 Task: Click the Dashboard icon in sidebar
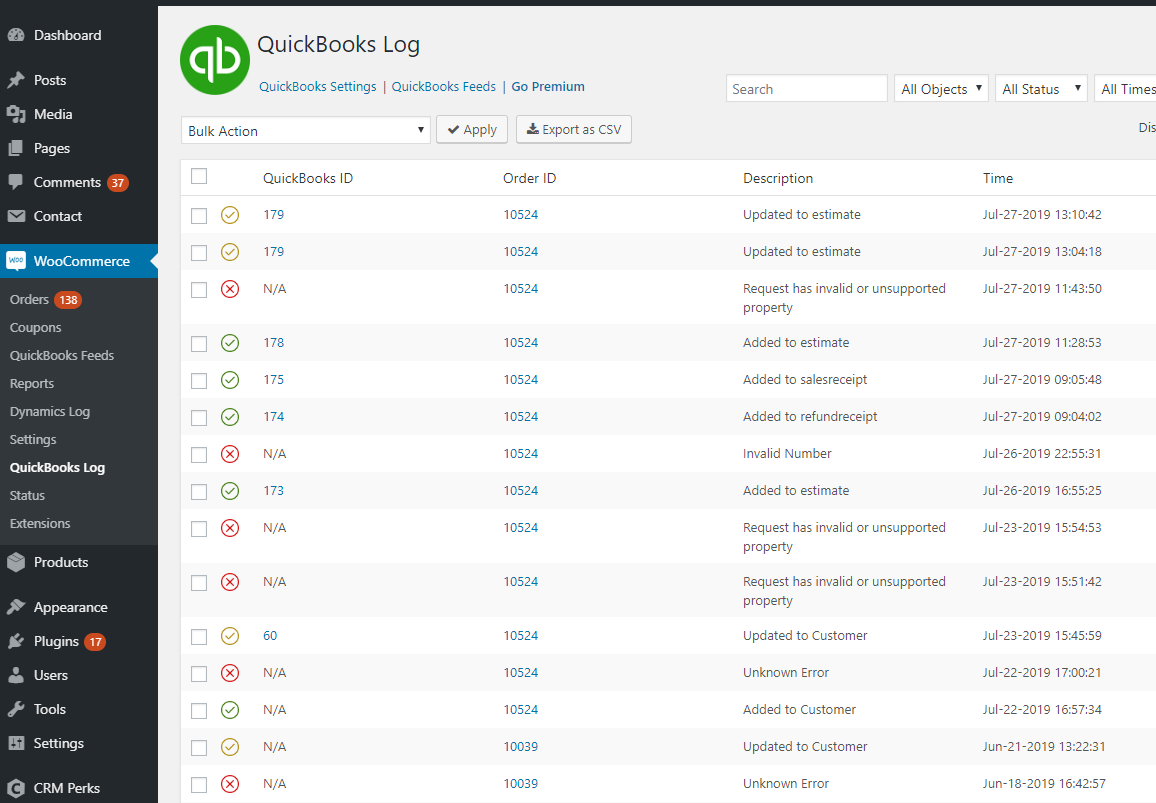click(x=16, y=35)
